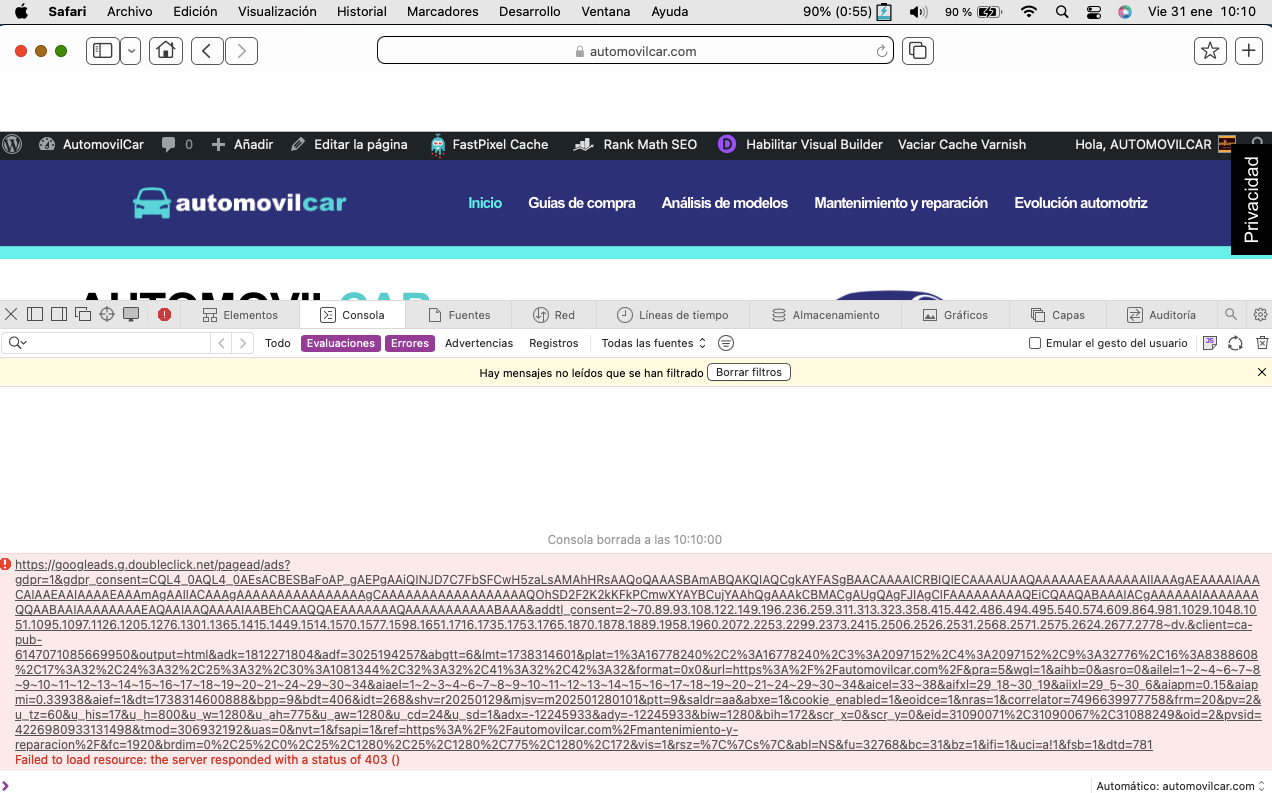Show Safari tab overview
This screenshot has width=1272, height=793.
(917, 51)
